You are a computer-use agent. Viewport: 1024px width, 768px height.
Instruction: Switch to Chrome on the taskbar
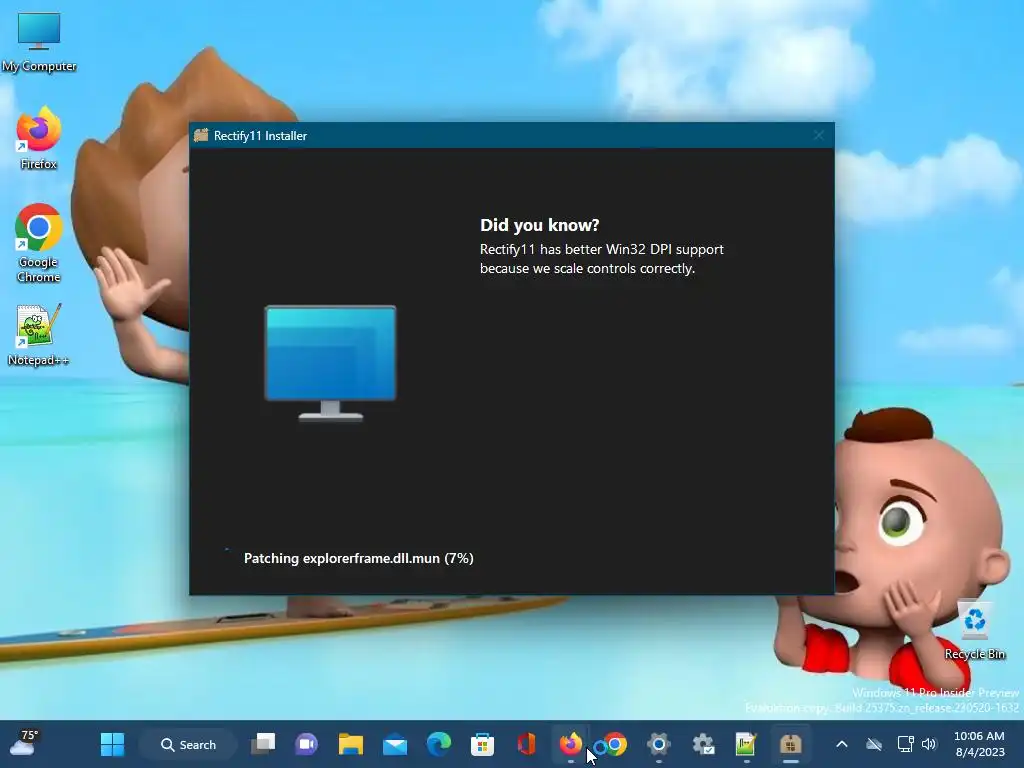615,744
